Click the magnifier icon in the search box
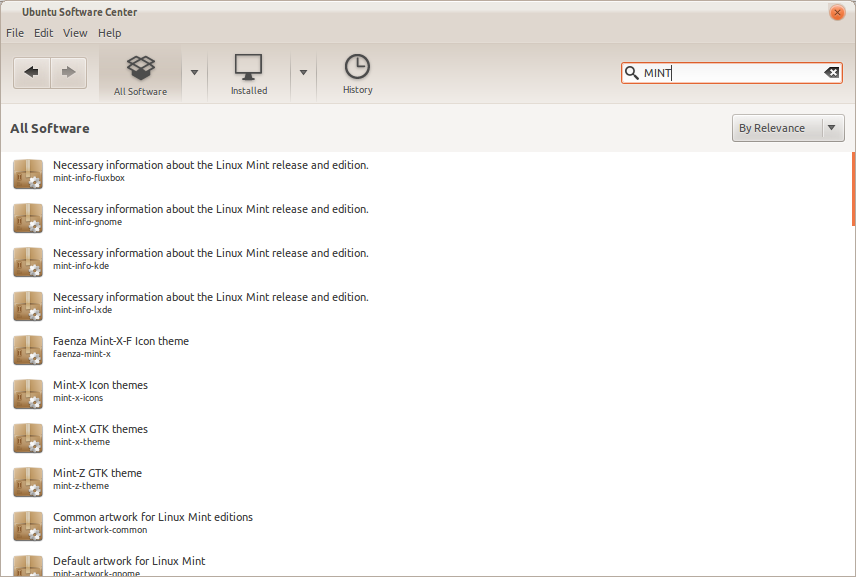 coord(632,73)
